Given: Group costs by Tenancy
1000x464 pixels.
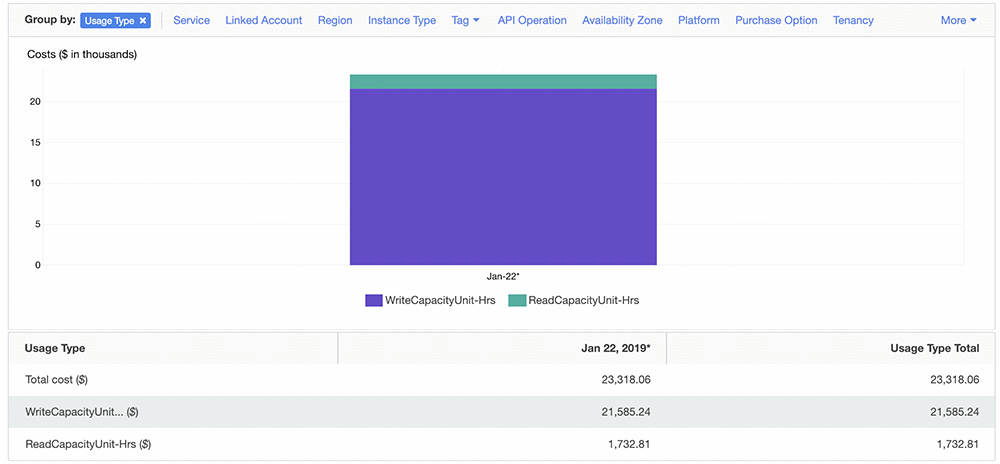Looking at the screenshot, I should pyautogui.click(x=853, y=20).
